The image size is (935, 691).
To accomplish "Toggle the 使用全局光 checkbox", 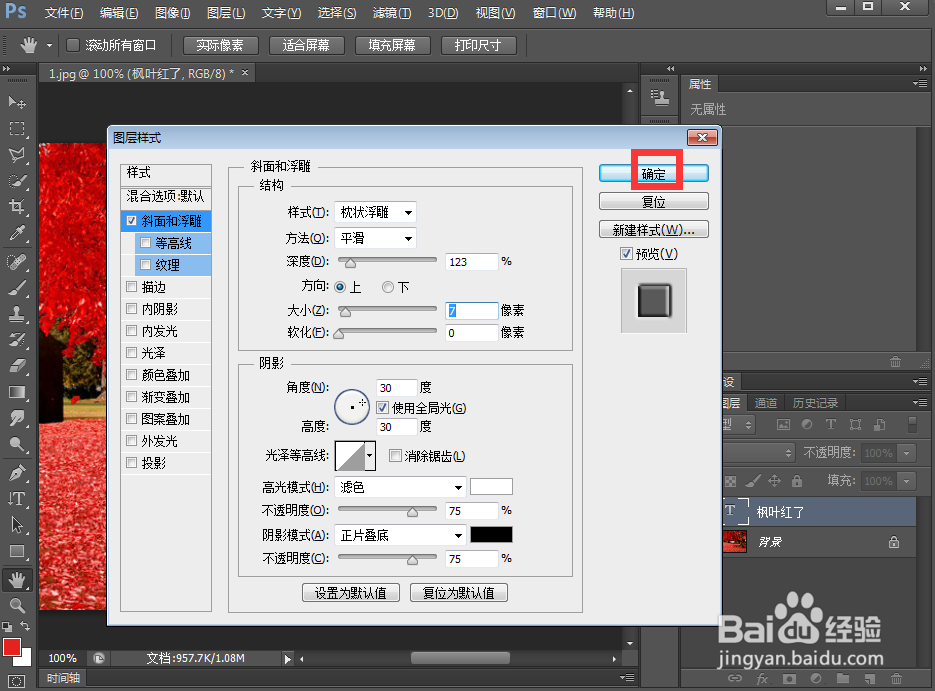I will [382, 406].
